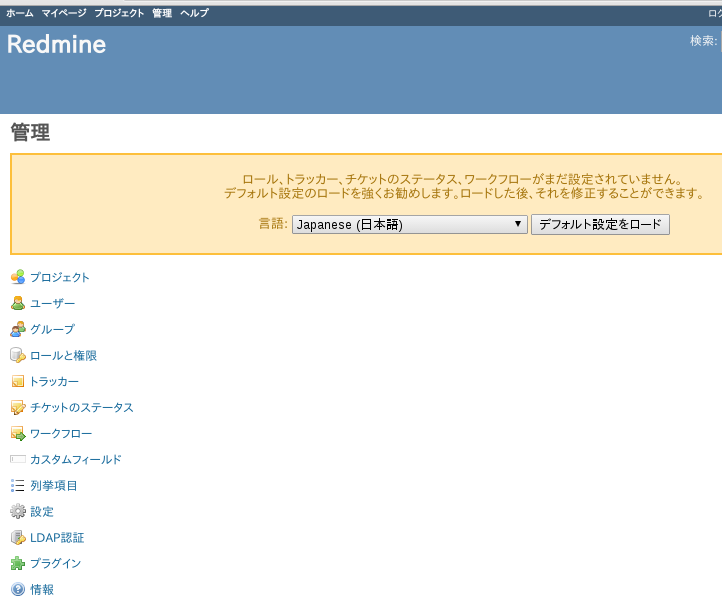The width and height of the screenshot is (722, 614).
Task: Open ワークフロー link
Action: 61,433
